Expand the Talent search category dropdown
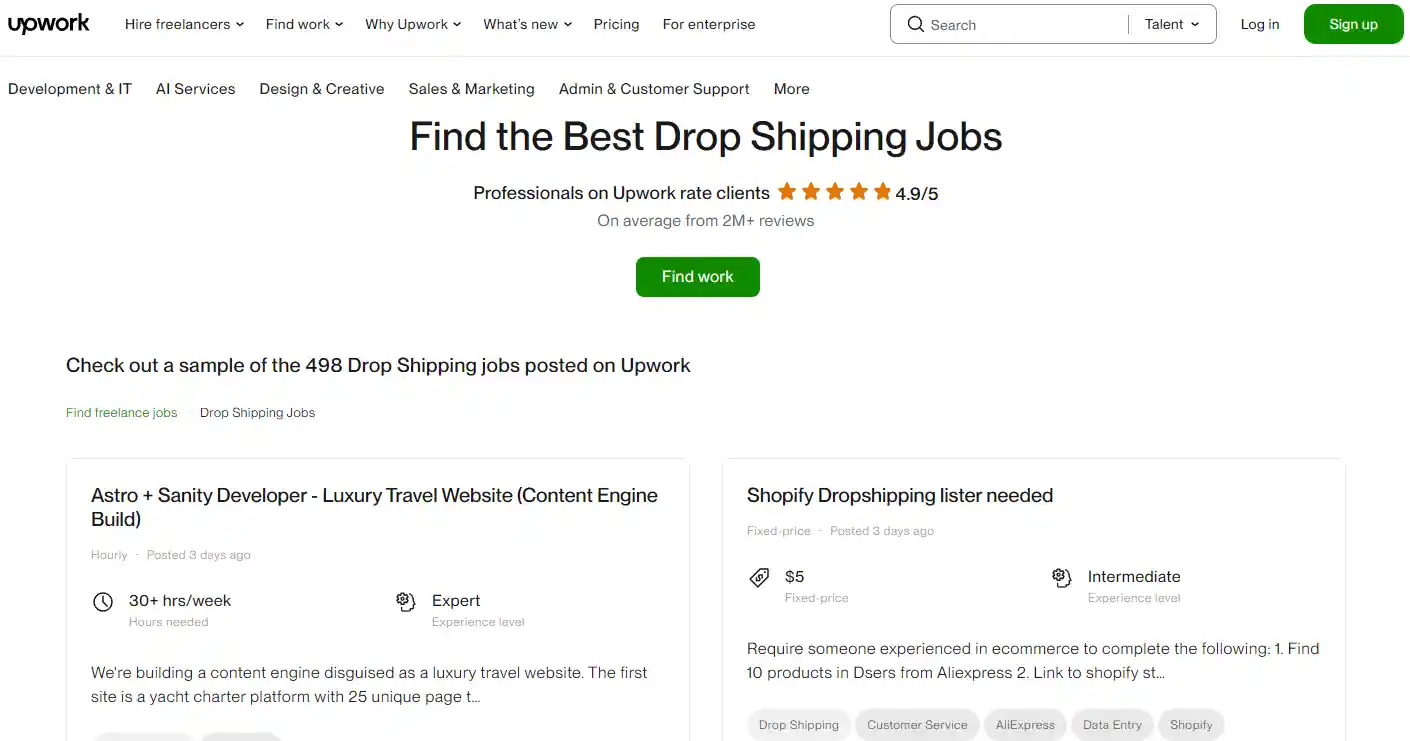The width and height of the screenshot is (1410, 741). [1170, 24]
